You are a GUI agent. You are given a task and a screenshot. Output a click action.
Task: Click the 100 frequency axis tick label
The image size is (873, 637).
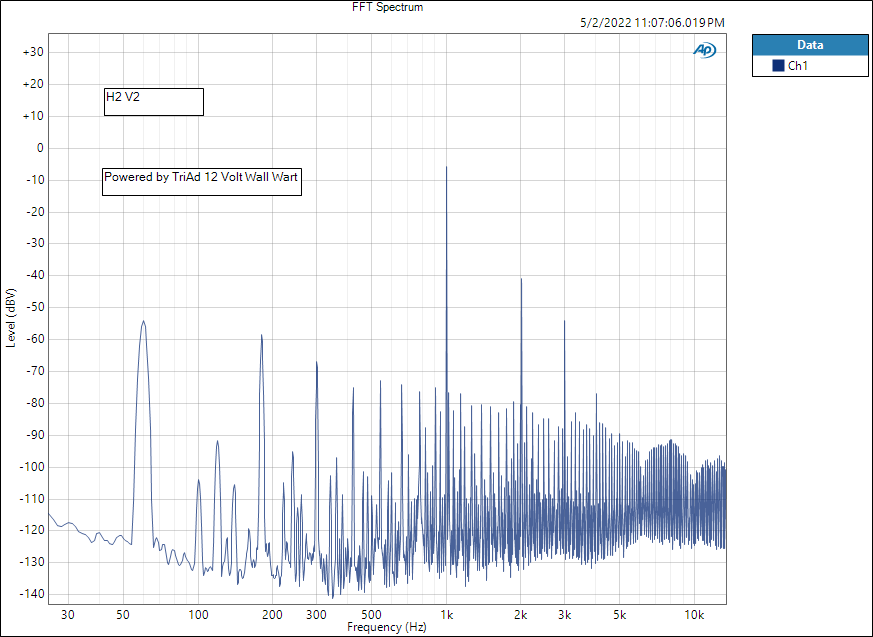coord(199,615)
